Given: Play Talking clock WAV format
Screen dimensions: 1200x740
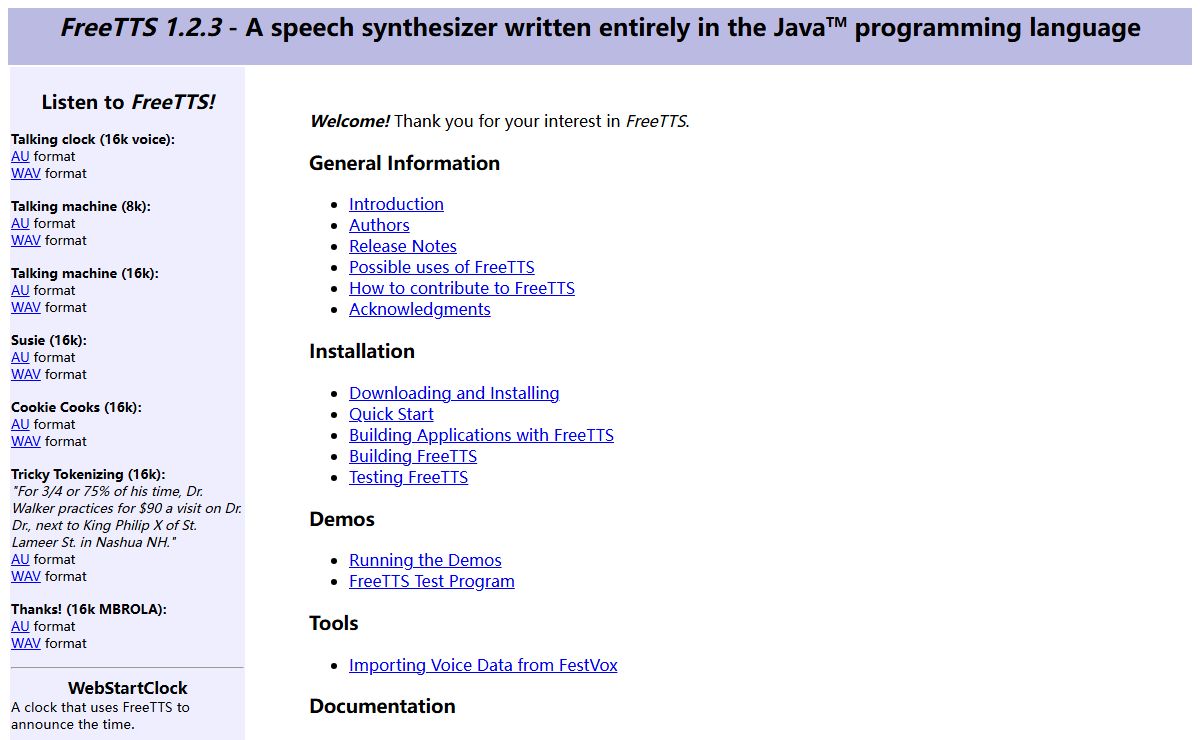Looking at the screenshot, I should pyautogui.click(x=26, y=173).
